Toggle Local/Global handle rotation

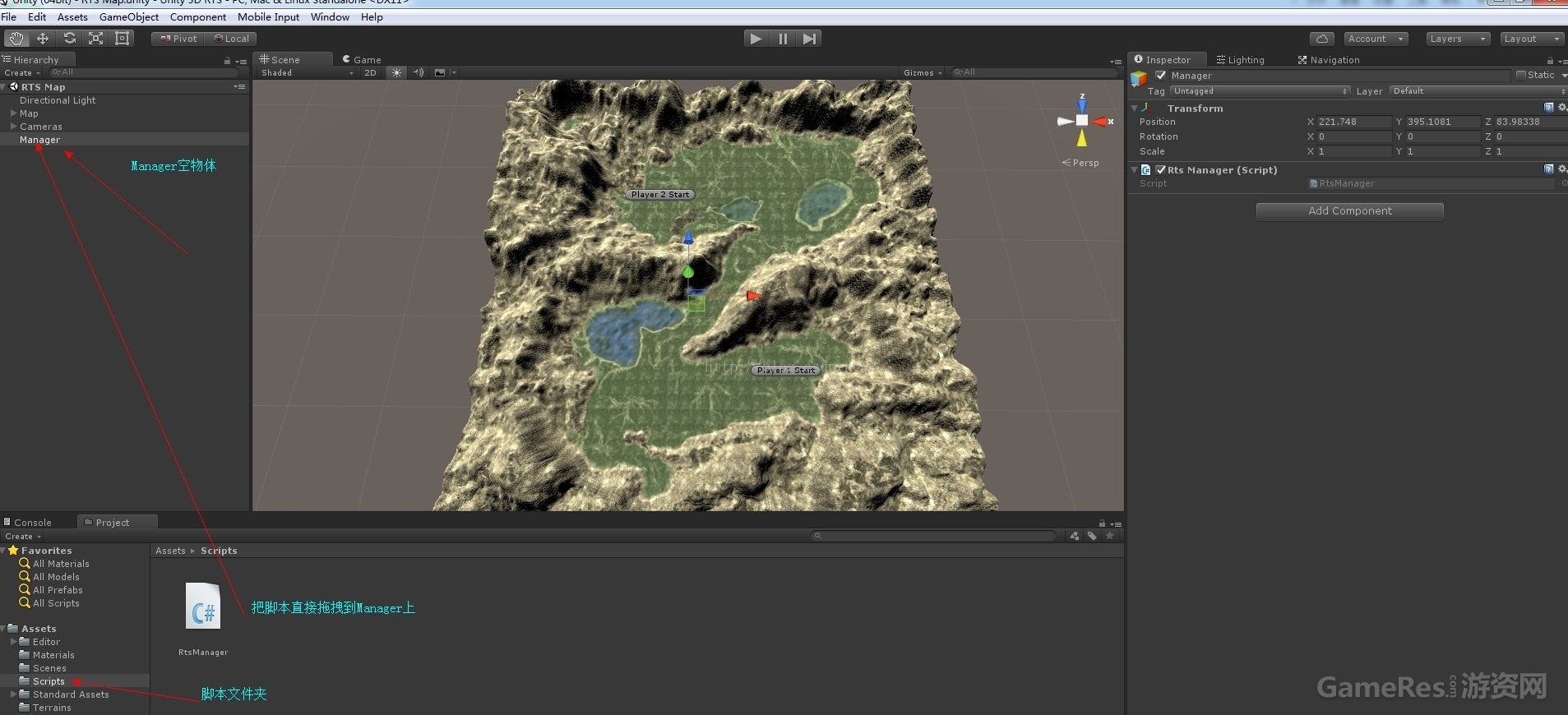[231, 39]
